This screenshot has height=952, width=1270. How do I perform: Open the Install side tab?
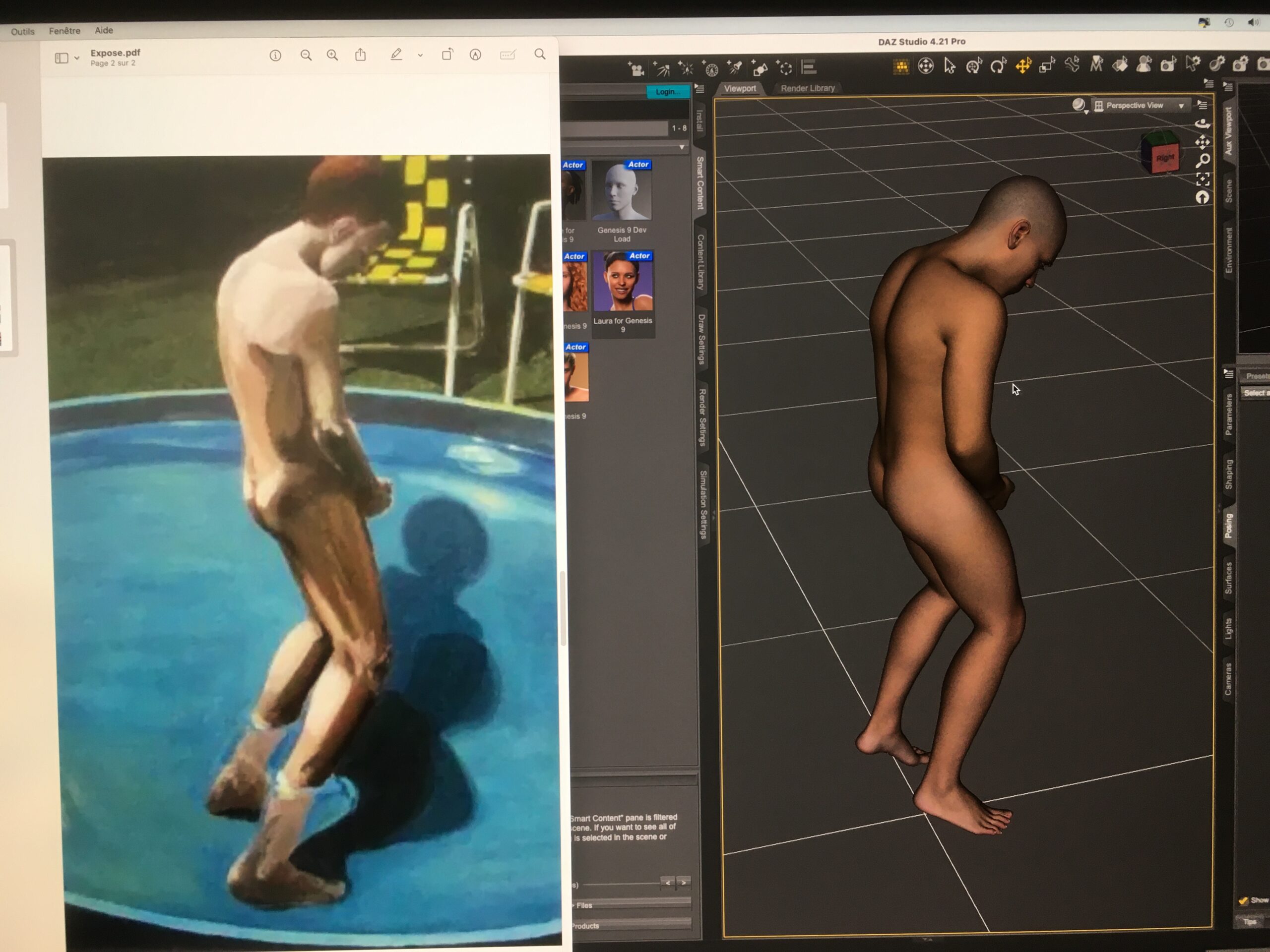point(699,120)
